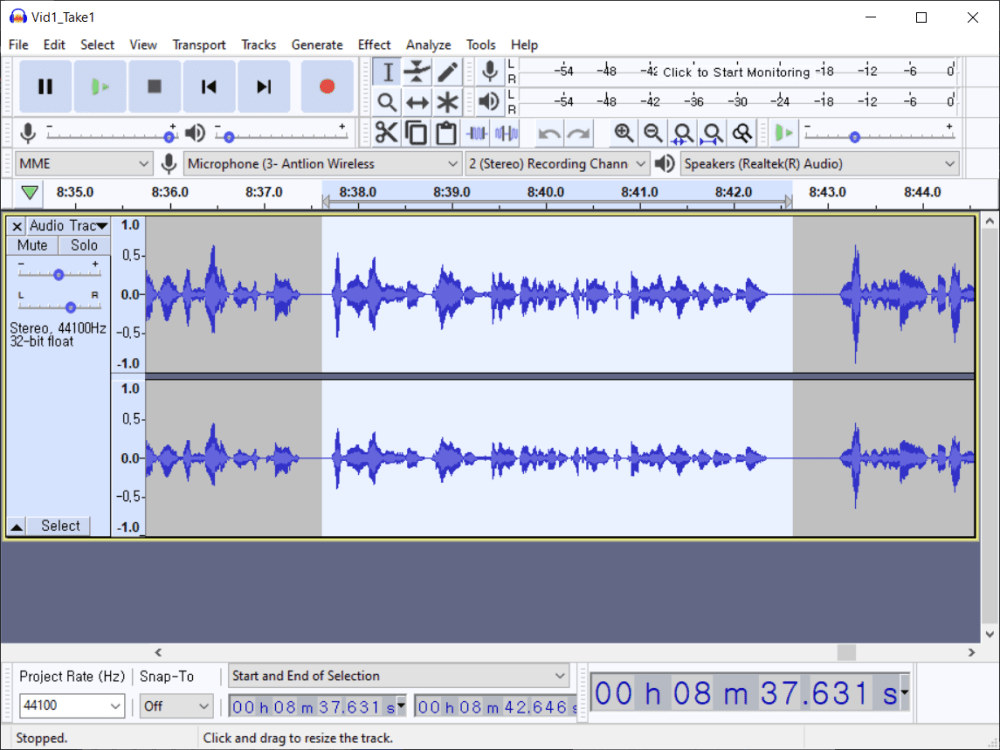This screenshot has width=1000, height=750.
Task: Open the Snap-To Off dropdown
Action: click(175, 706)
